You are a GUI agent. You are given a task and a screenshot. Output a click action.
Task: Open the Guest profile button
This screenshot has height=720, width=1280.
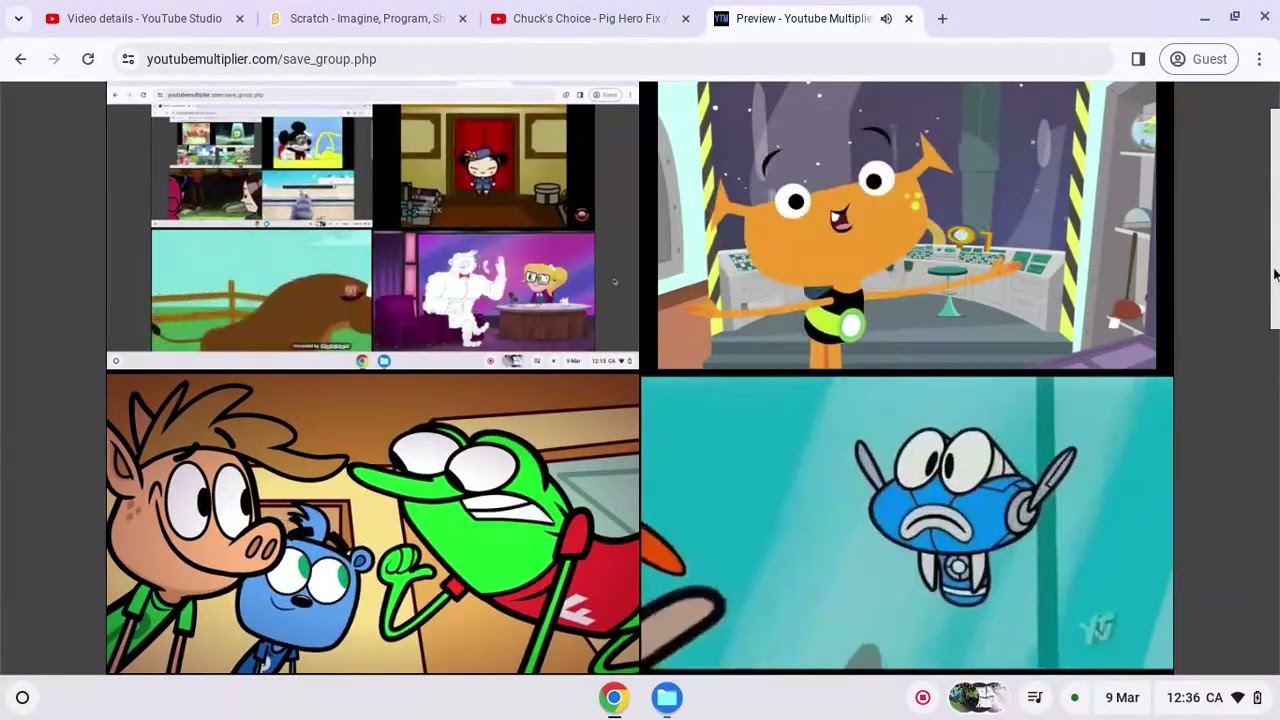(1199, 59)
